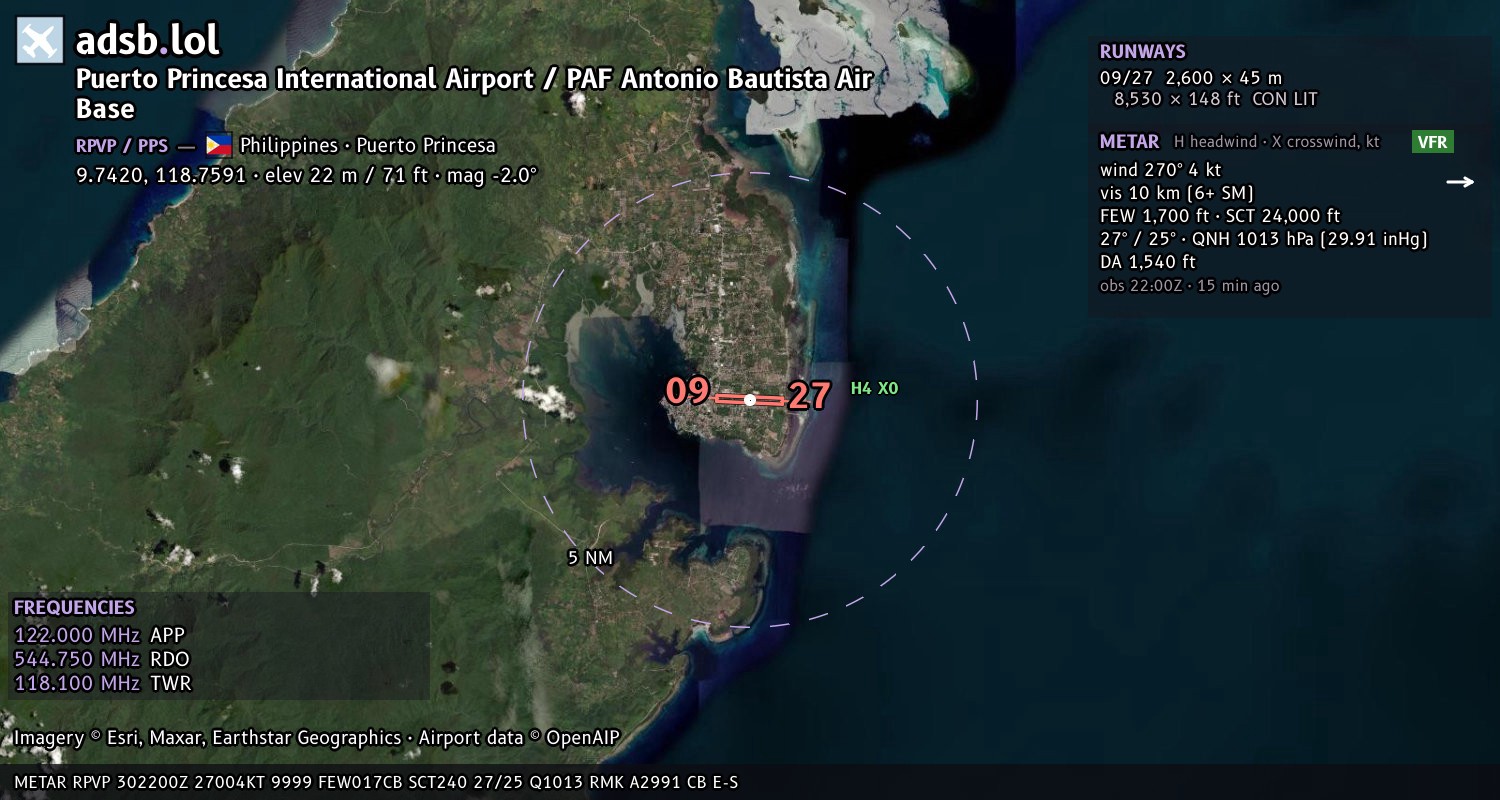Click the 09/27 2,600 × 45 m entry
The image size is (1500, 800).
pos(1191,78)
